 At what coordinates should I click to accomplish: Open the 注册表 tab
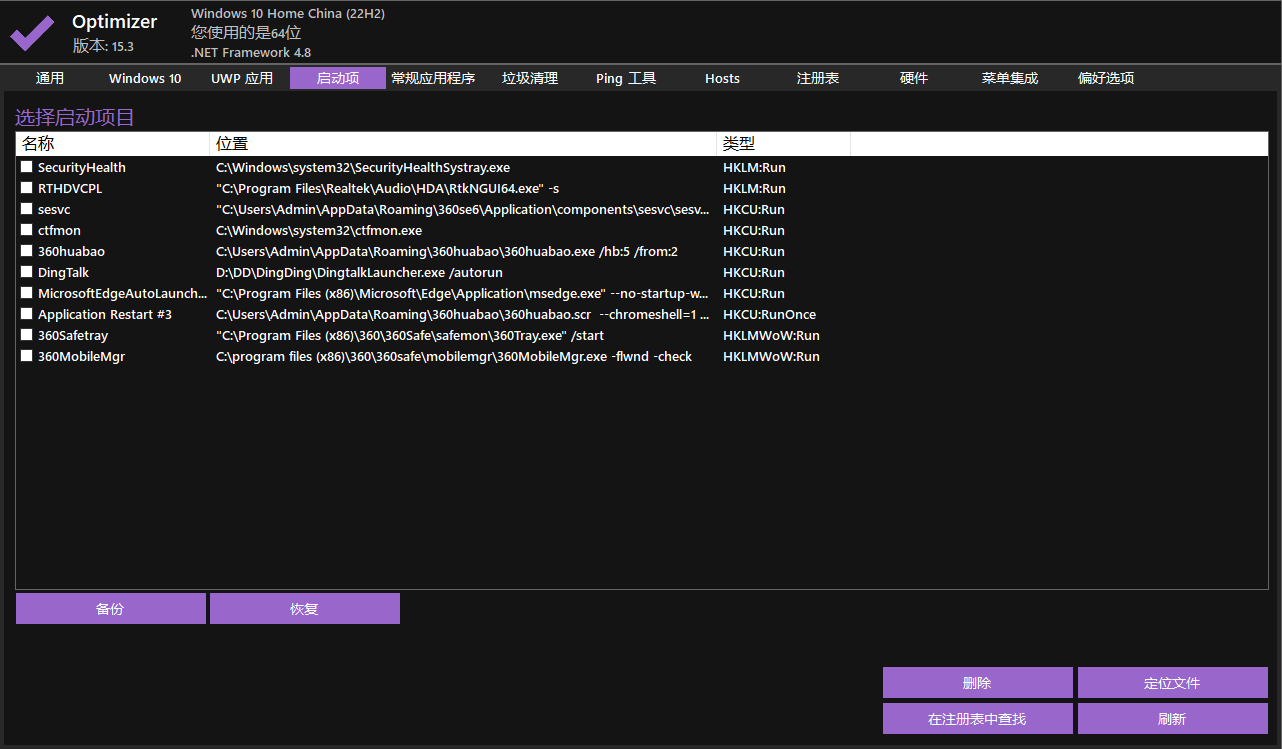pos(817,77)
